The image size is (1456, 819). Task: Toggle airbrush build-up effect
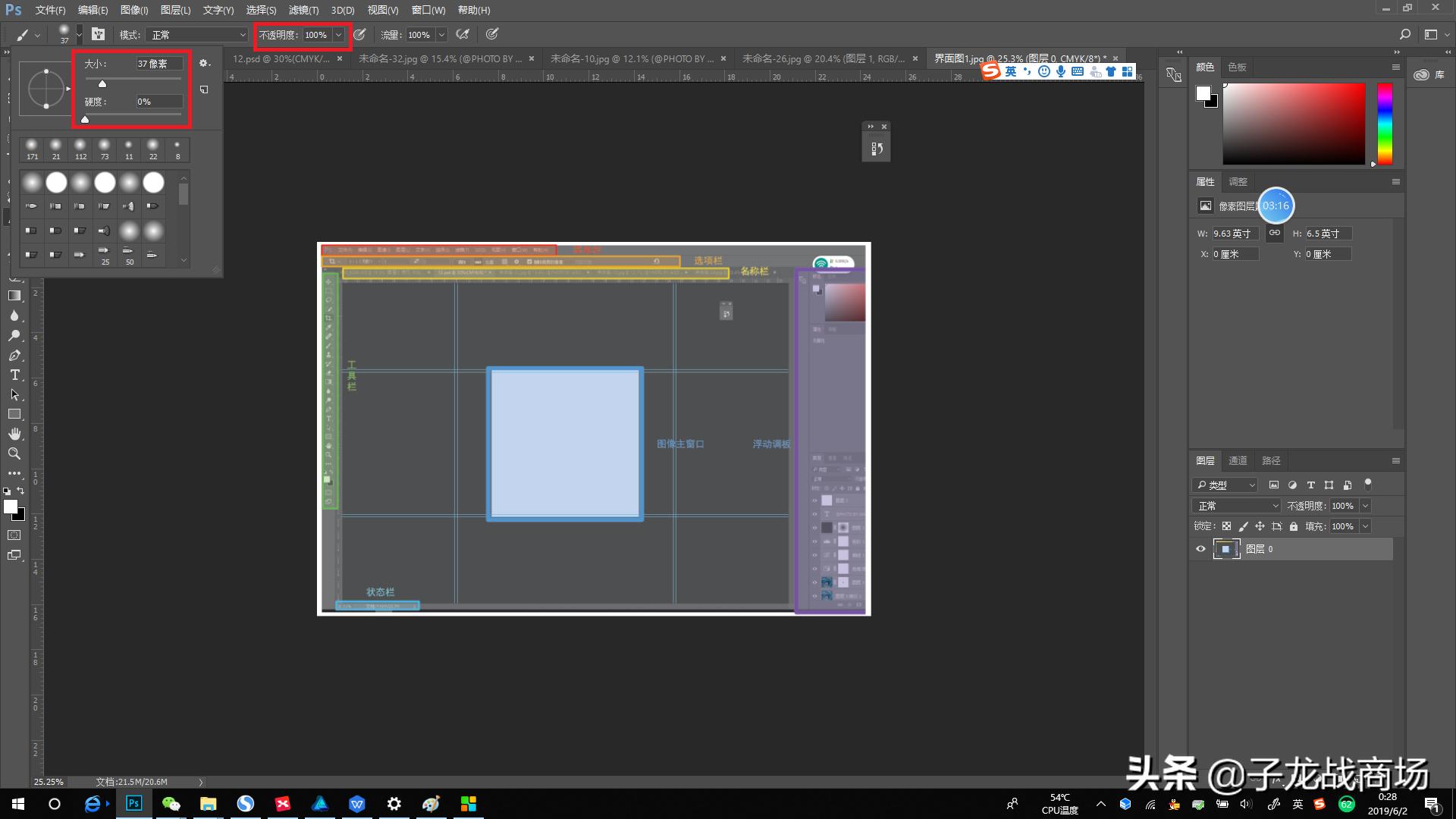[463, 34]
